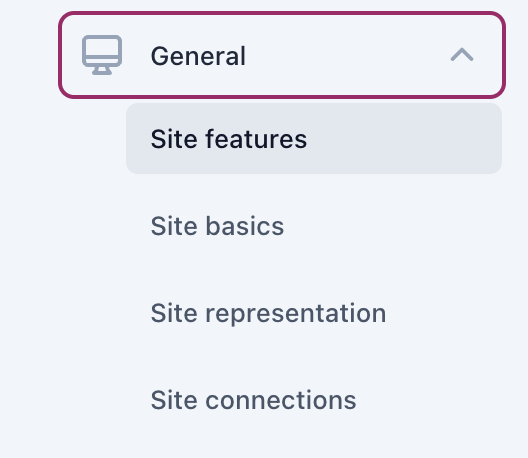Click the word General in the sidebar
The image size is (528, 458).
[x=198, y=56]
